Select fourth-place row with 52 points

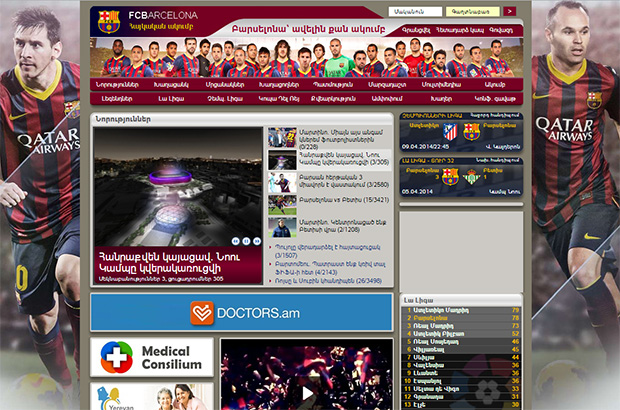(x=461, y=334)
